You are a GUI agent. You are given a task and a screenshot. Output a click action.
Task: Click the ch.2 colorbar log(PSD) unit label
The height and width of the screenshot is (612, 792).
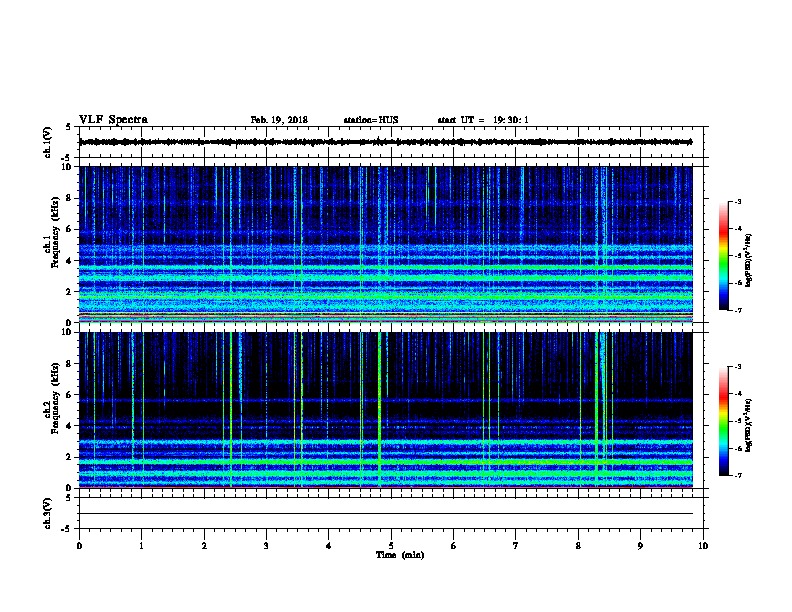click(x=749, y=425)
